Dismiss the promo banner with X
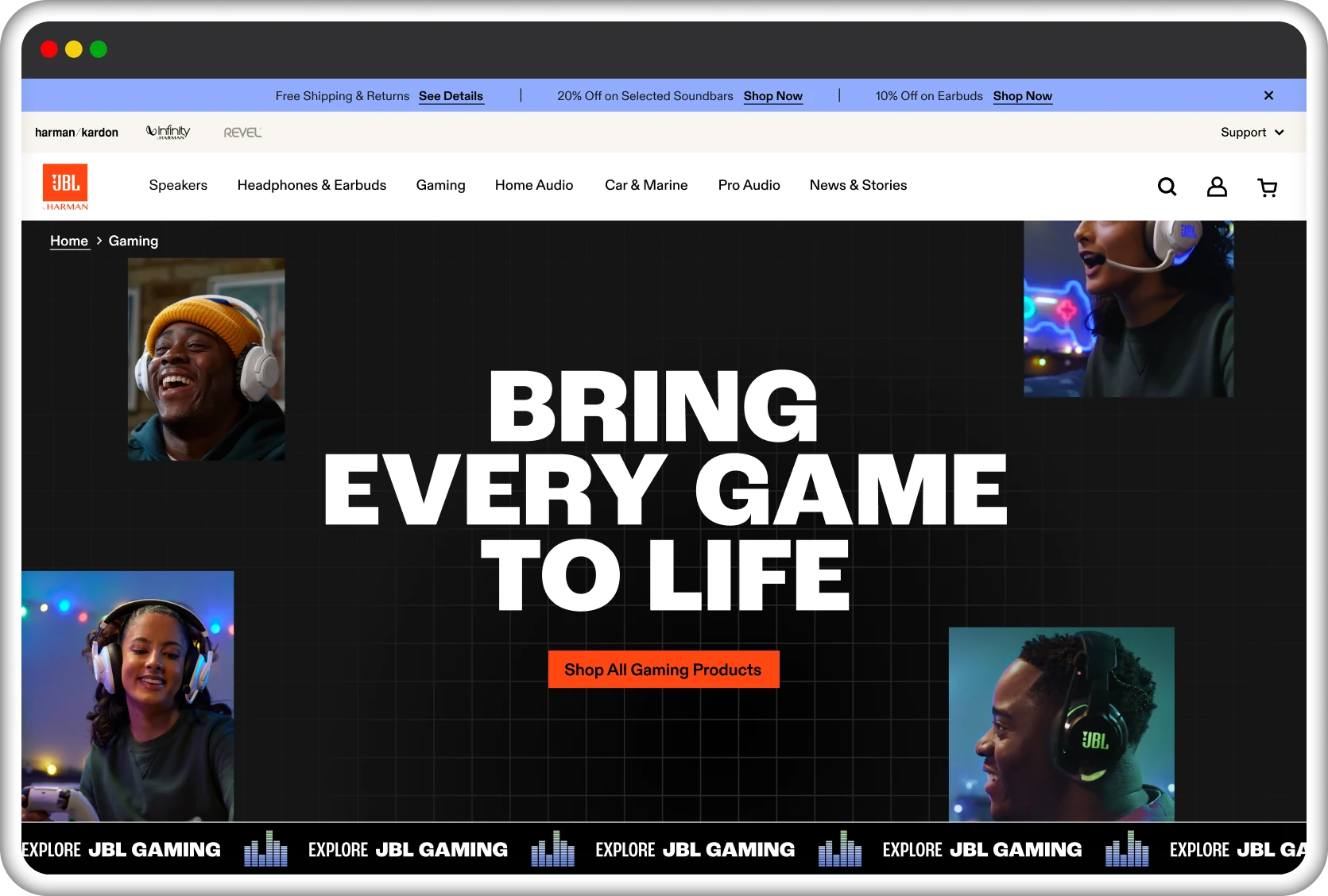This screenshot has height=896, width=1328. (1268, 95)
